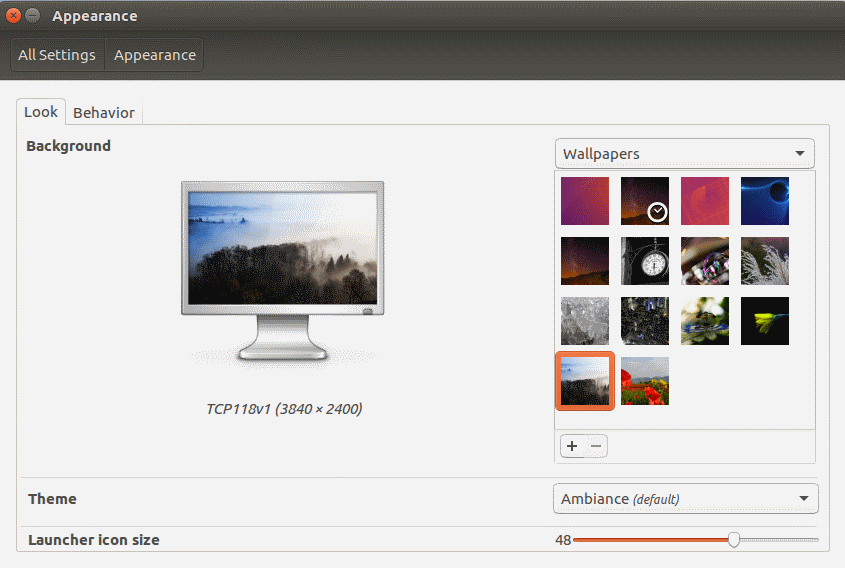Click the minus button to remove a wallpaper

coord(596,446)
